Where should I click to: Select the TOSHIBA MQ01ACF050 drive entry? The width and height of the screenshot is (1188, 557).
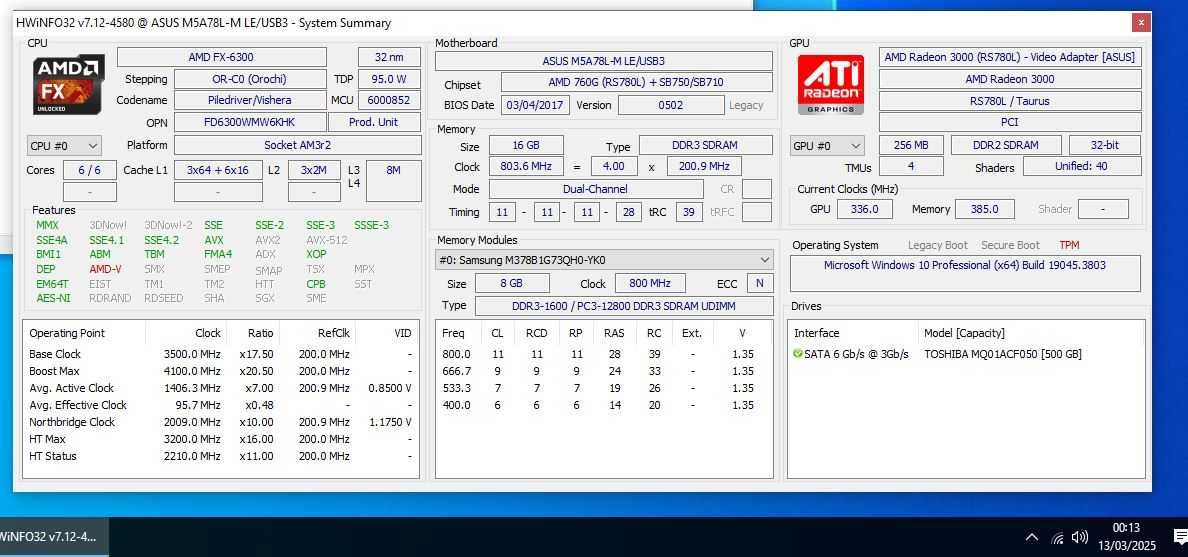pyautogui.click(x=1002, y=354)
